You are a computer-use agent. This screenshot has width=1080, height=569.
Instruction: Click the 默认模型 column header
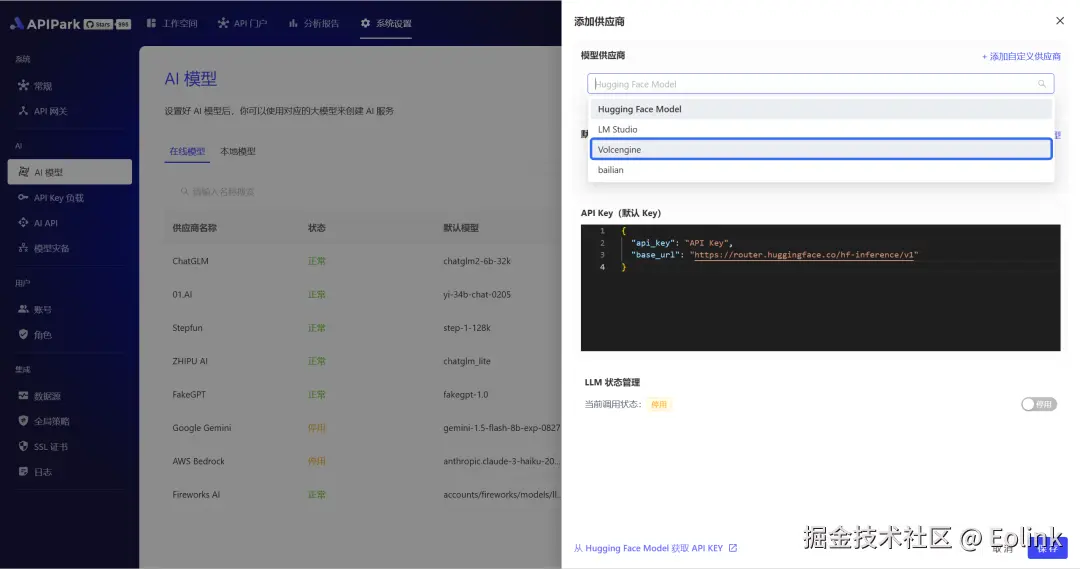pyautogui.click(x=461, y=228)
